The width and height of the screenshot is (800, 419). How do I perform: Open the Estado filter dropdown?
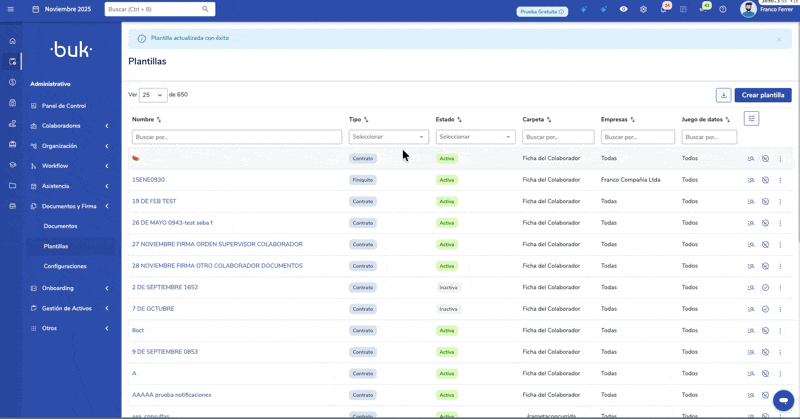(475, 137)
